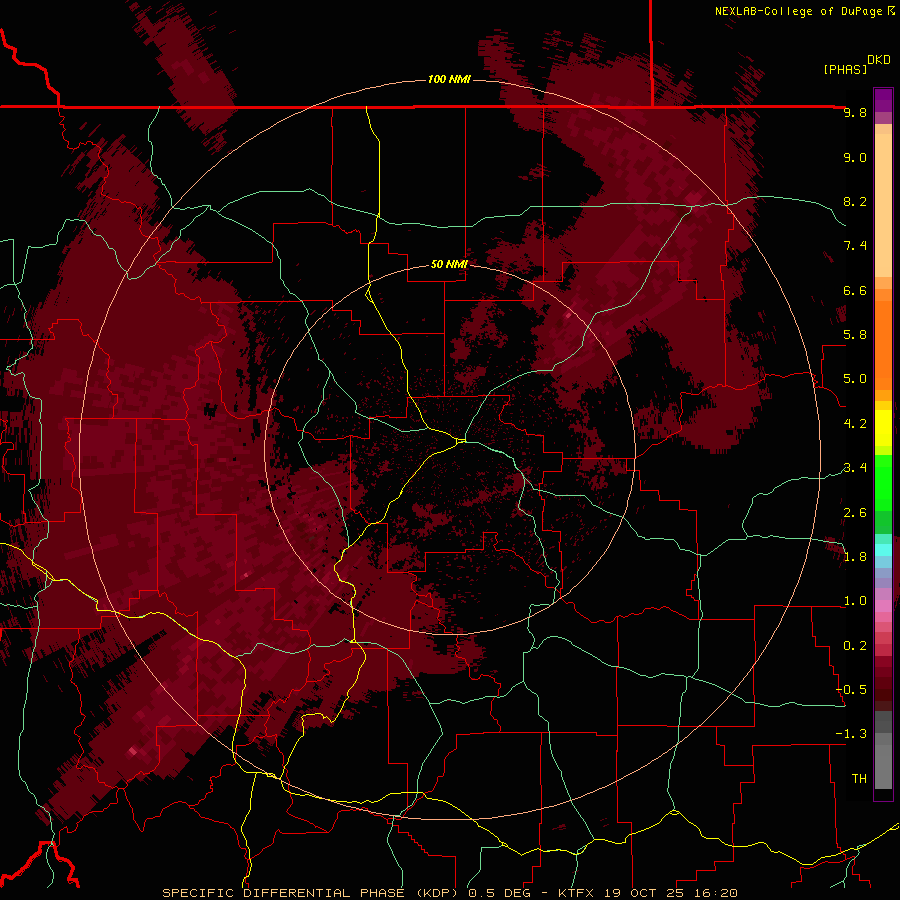Select the -0.5 value on the color scale

tap(851, 690)
